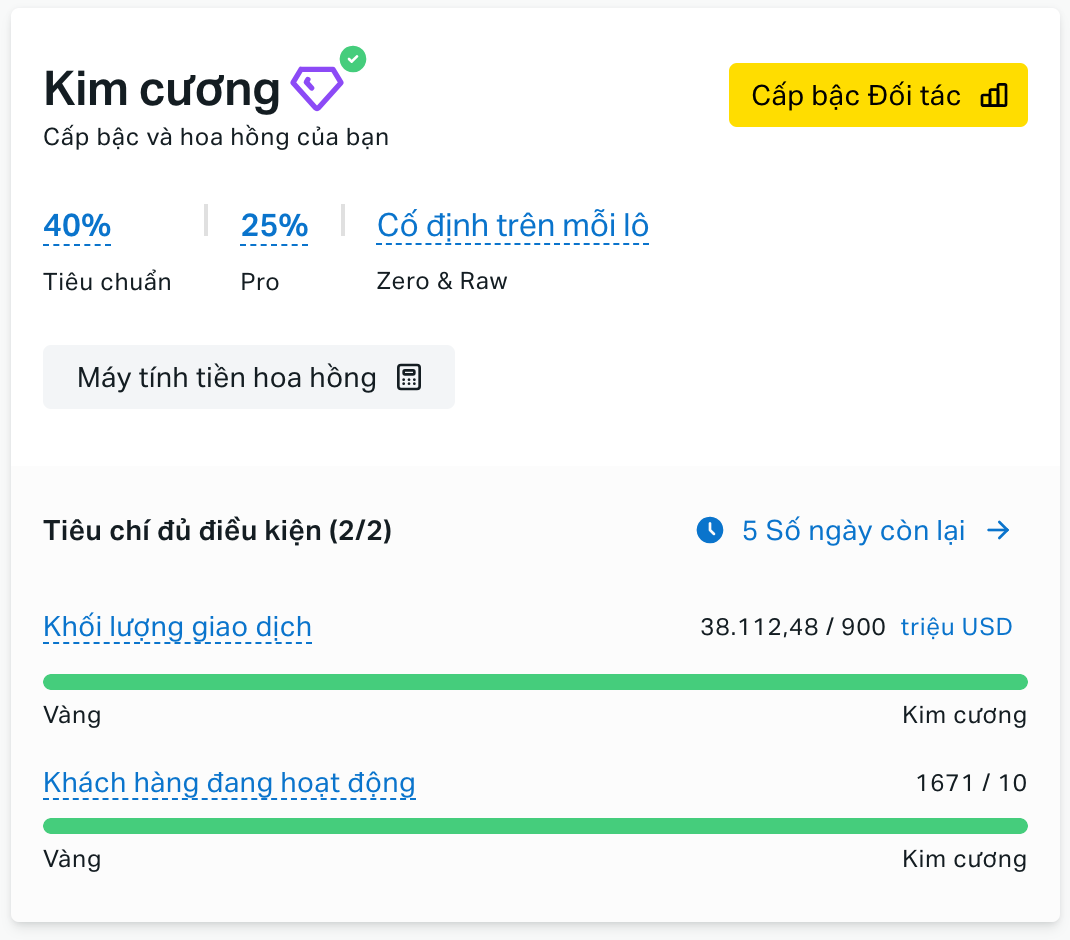Image resolution: width=1070 pixels, height=940 pixels.
Task: Click Tiêu chí đủ điều kiện (2/2) heading
Action: coord(218,530)
